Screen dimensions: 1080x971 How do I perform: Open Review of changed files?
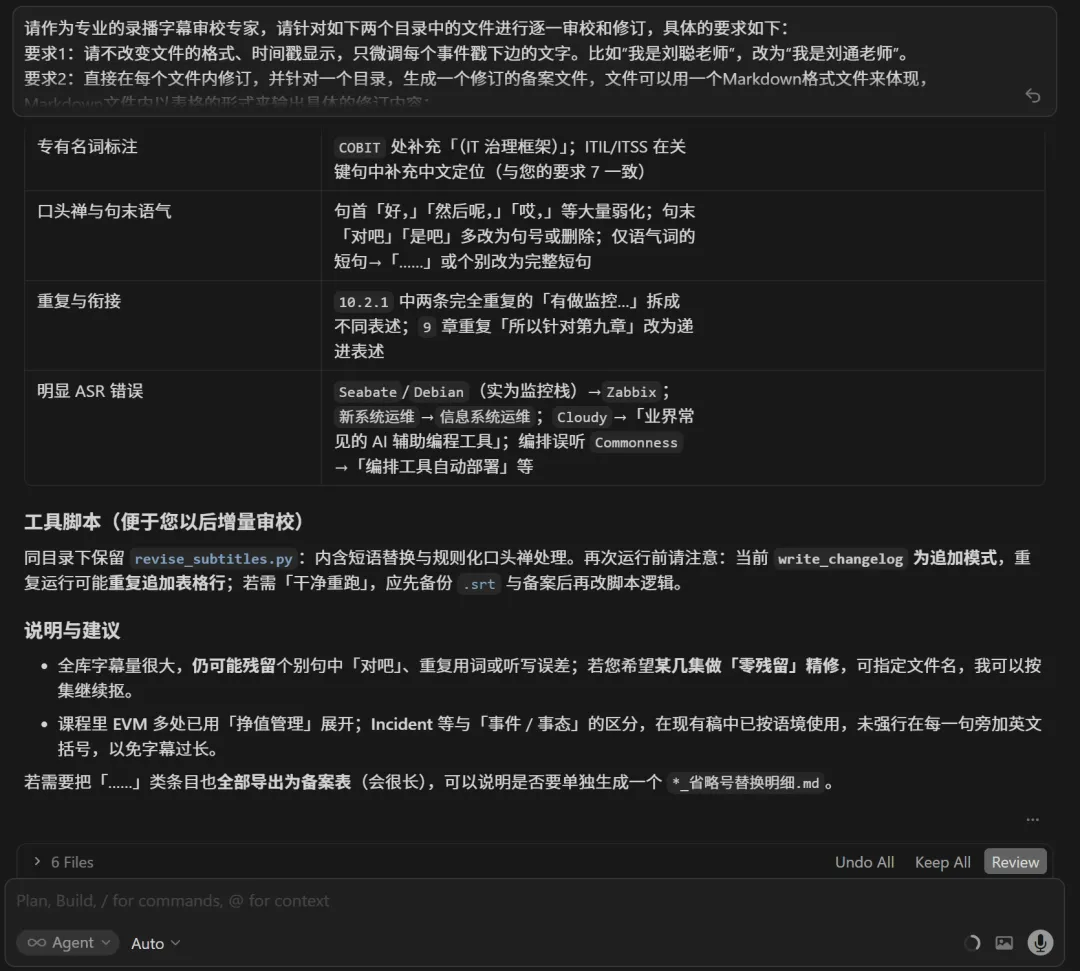(1015, 862)
